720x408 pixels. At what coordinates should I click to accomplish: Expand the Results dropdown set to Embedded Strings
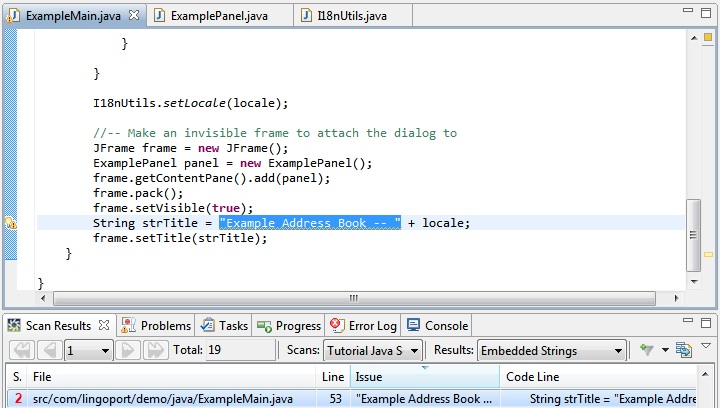pos(619,351)
